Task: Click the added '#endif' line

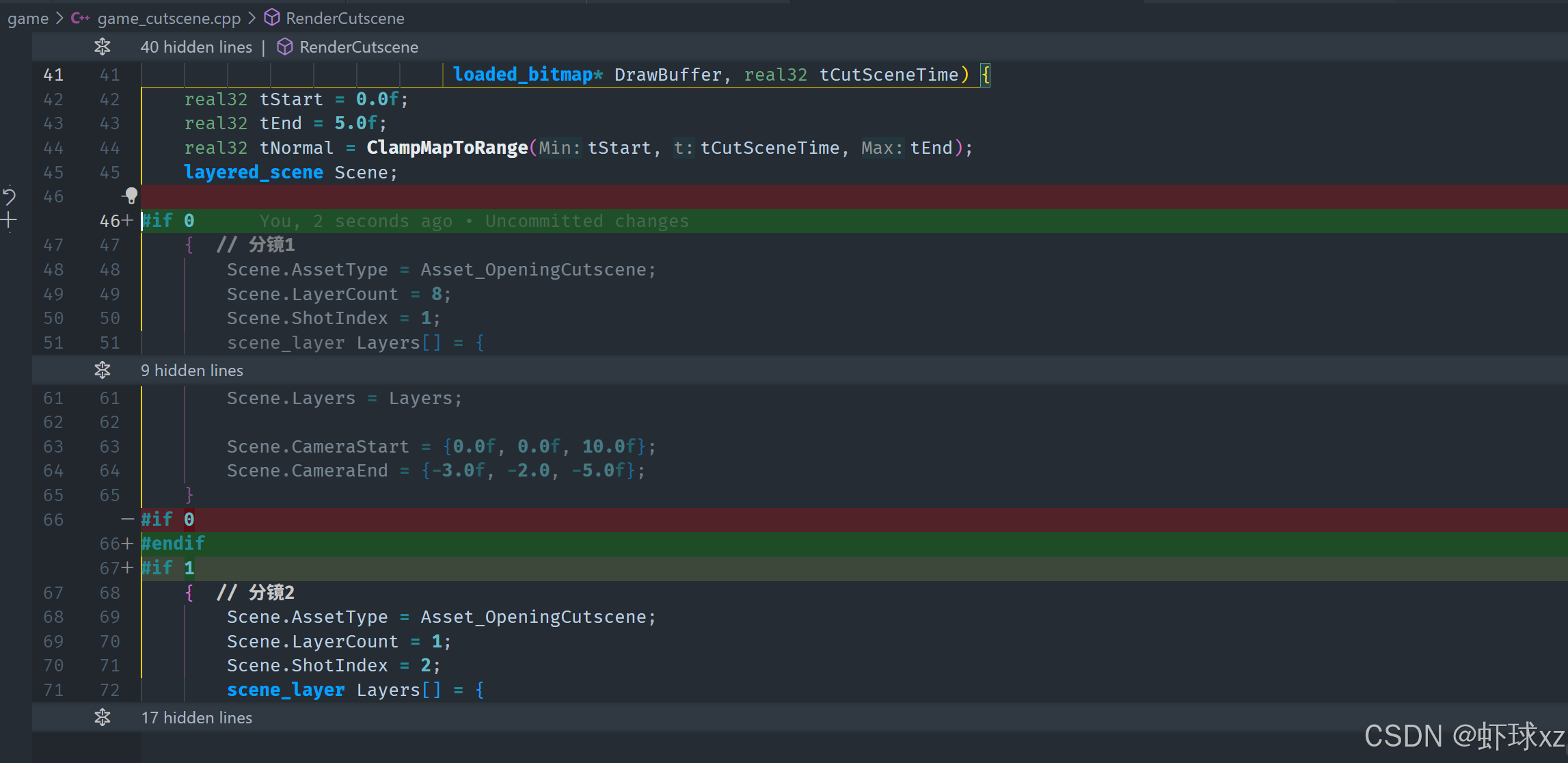Action: (173, 544)
